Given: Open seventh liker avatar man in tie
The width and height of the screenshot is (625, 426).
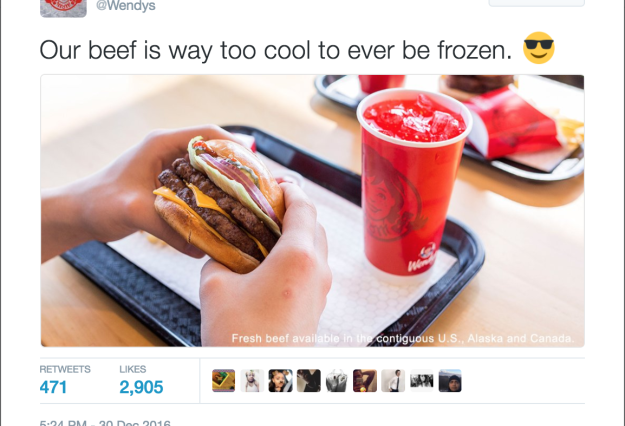Looking at the screenshot, I should coord(393,381).
